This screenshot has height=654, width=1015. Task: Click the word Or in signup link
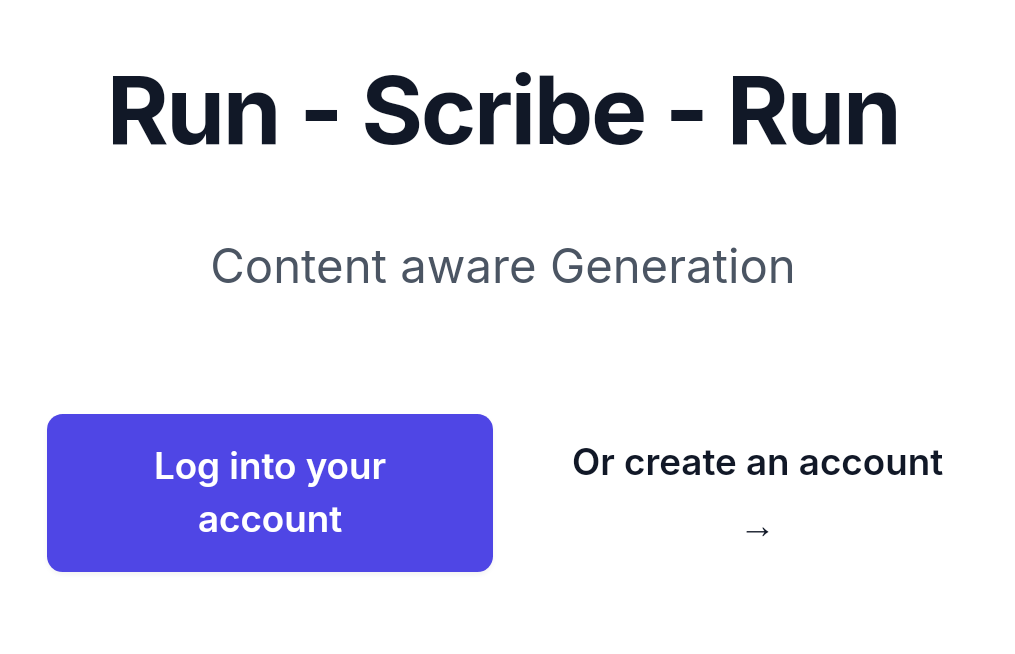(x=594, y=463)
